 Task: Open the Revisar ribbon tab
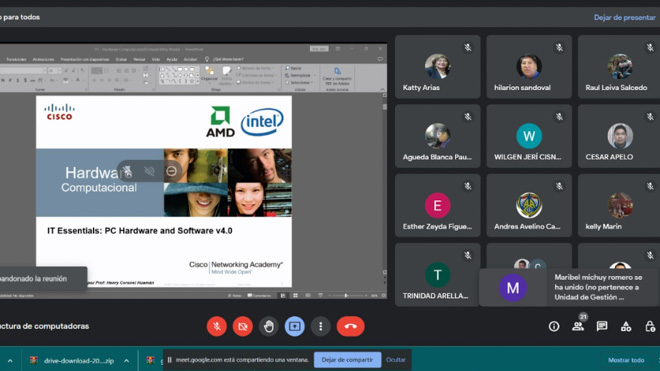[139, 59]
